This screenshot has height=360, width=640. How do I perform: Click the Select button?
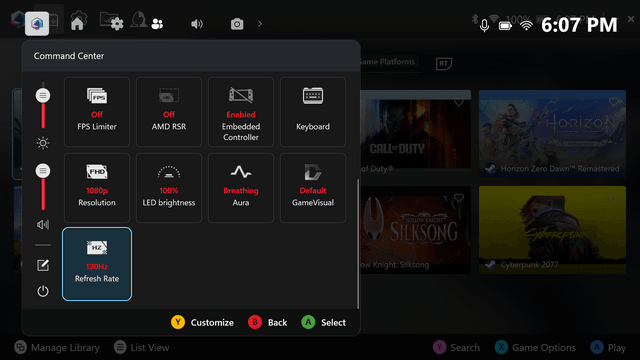[x=323, y=322]
